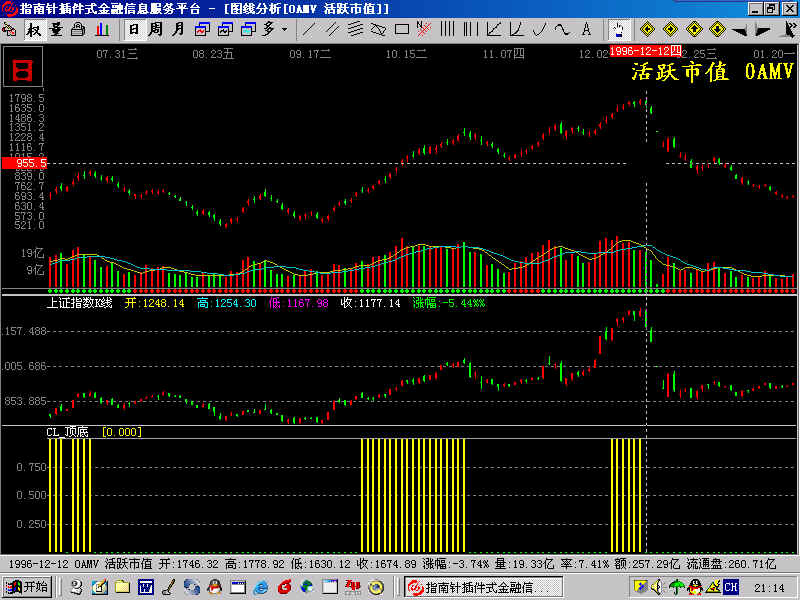This screenshot has height=600, width=800.
Task: Open the Windows 开始 start button
Action: [27, 587]
